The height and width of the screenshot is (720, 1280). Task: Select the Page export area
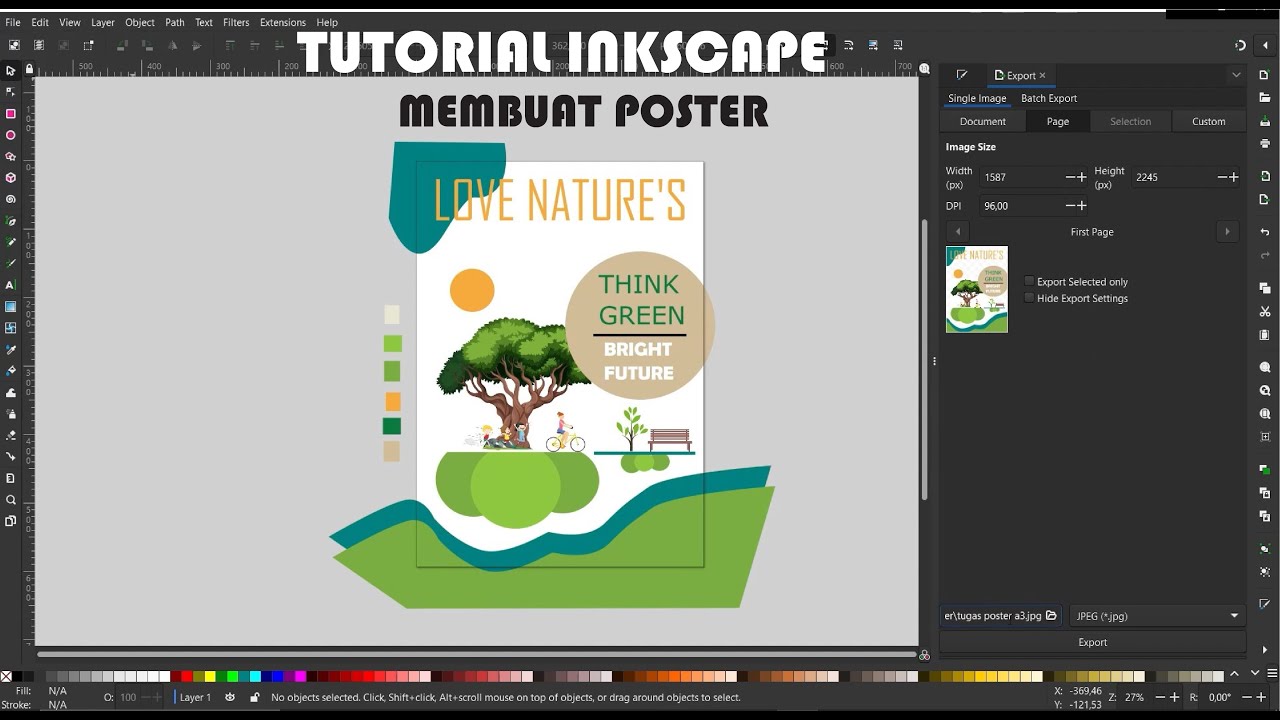click(x=1058, y=121)
